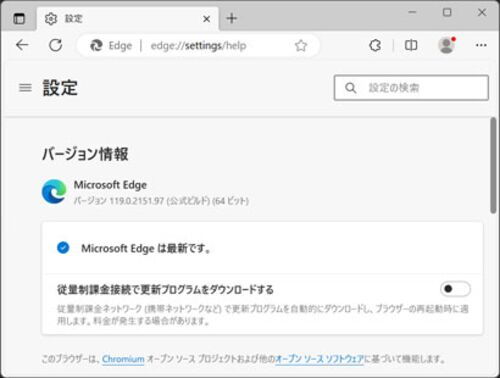500x378 pixels.
Task: Open the Chromium link
Action: [123, 359]
